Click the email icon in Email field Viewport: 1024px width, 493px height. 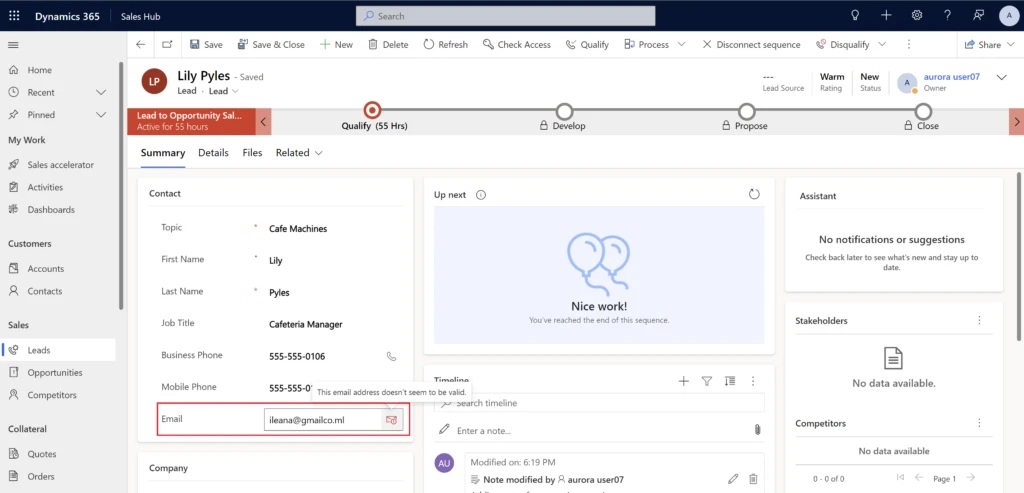392,420
